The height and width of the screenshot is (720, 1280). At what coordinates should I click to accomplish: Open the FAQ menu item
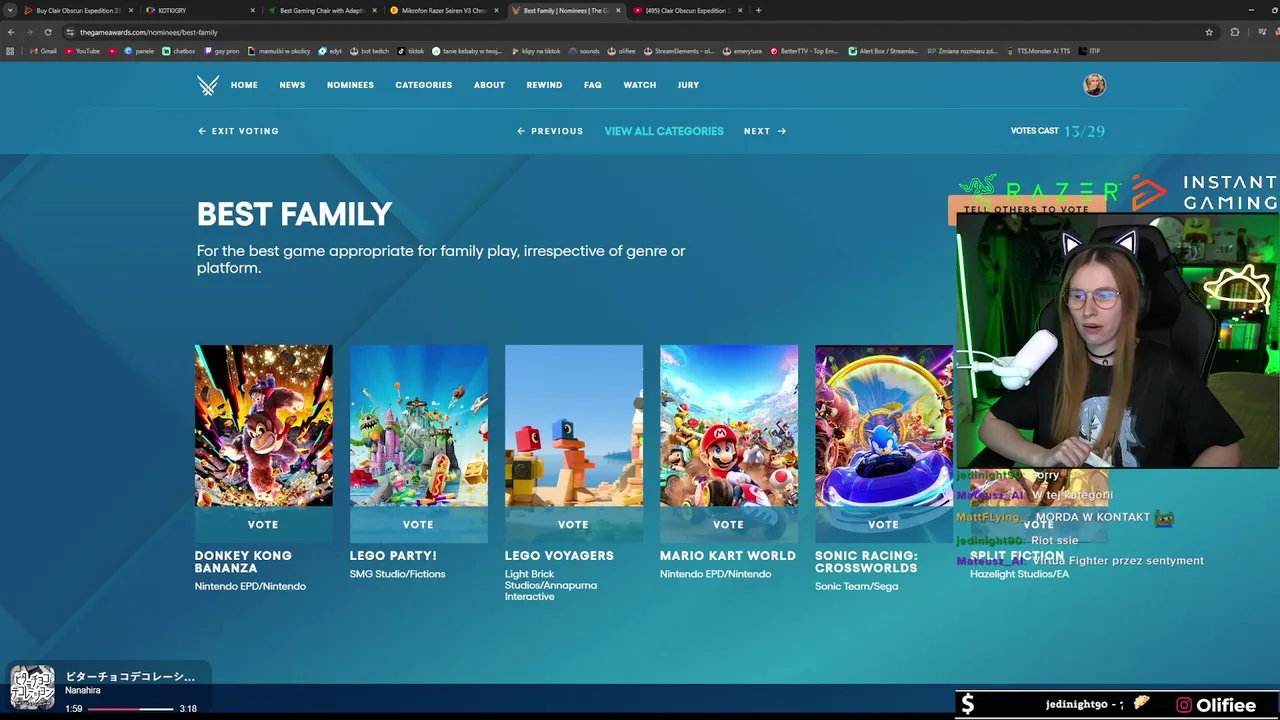tap(593, 85)
